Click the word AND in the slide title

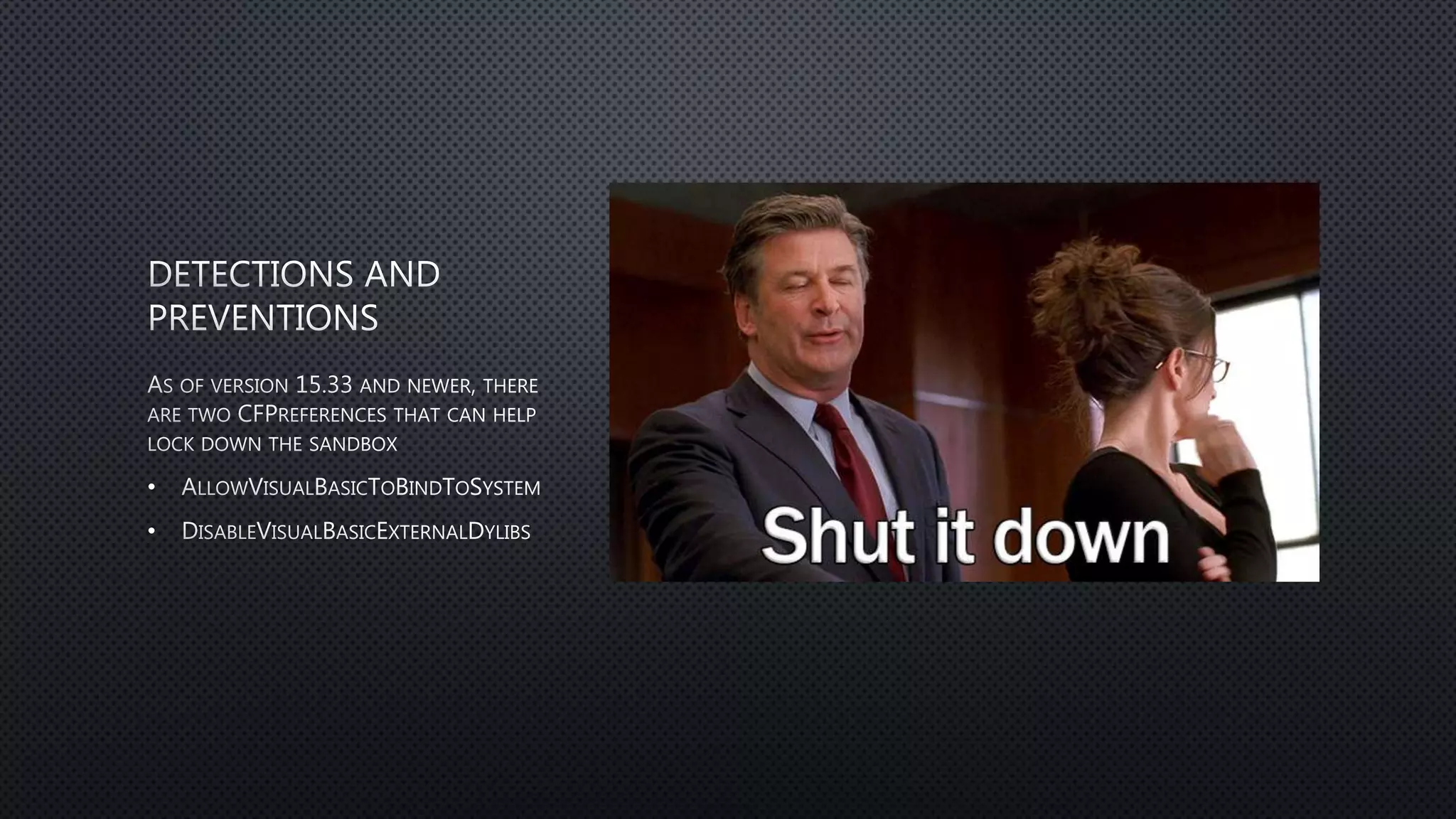[x=402, y=275]
